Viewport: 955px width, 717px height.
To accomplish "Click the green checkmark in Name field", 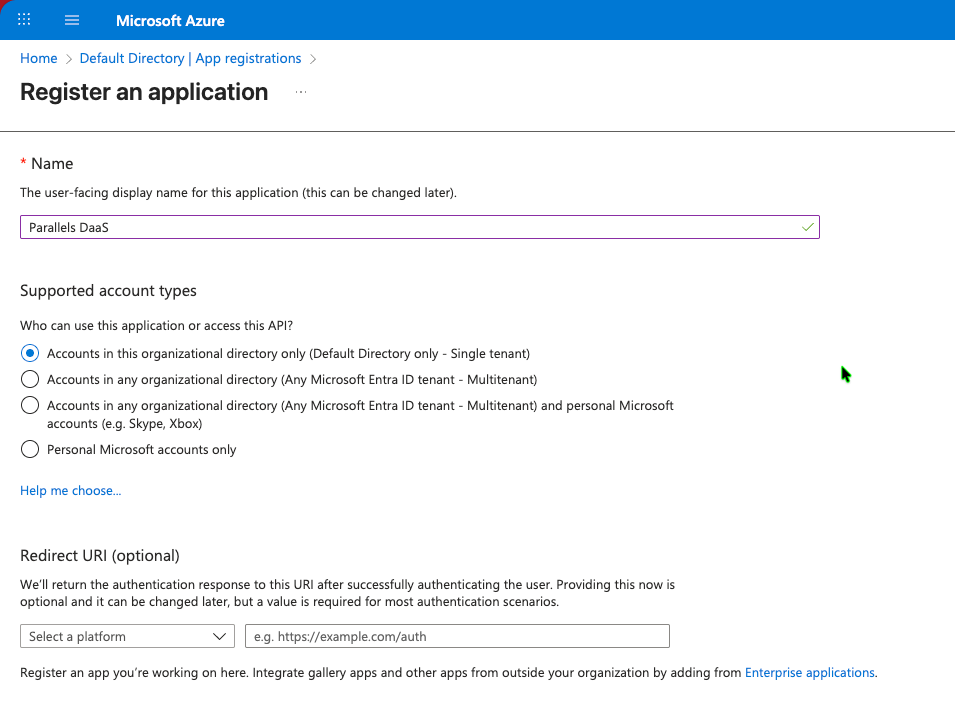I will tap(807, 228).
